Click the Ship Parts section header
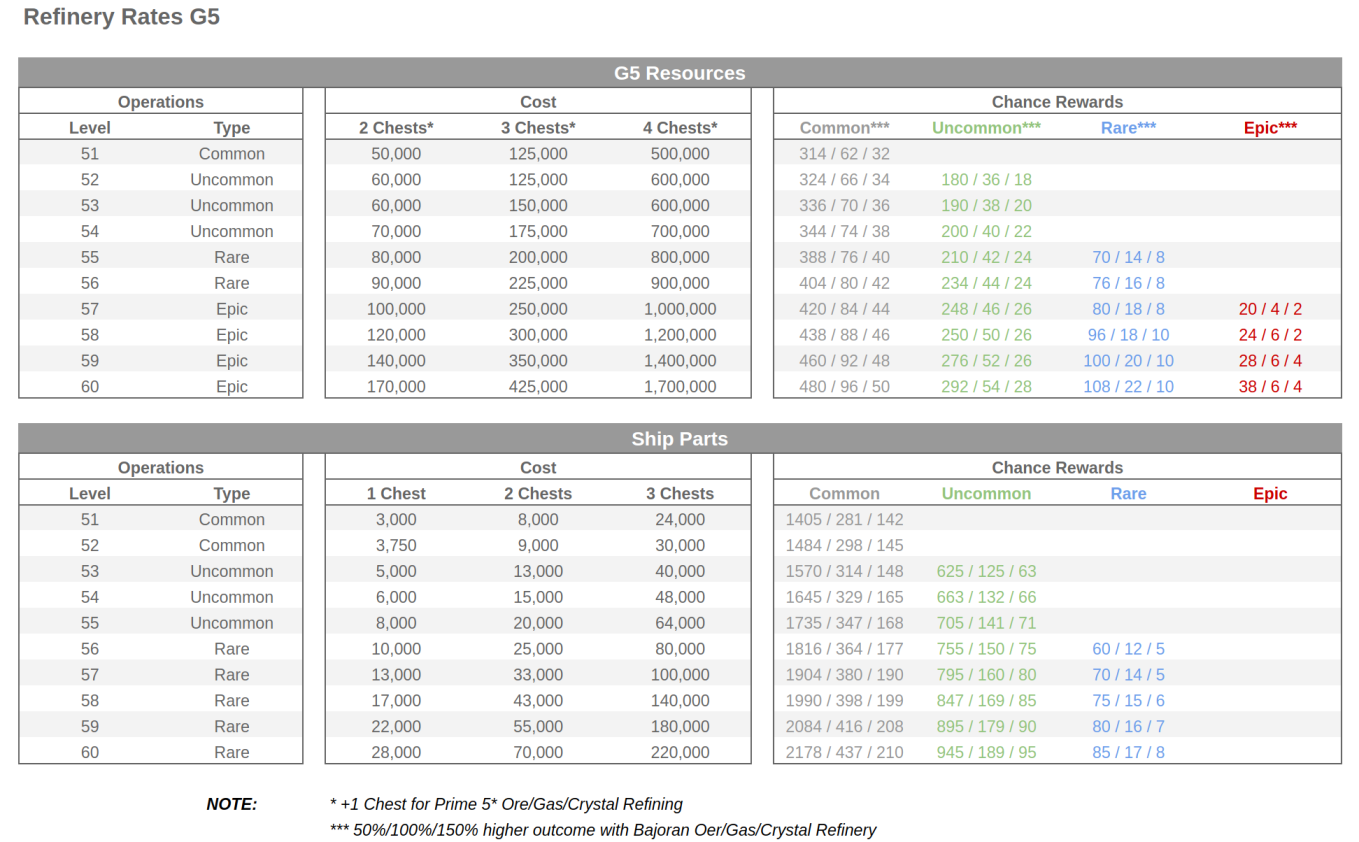 [x=681, y=438]
